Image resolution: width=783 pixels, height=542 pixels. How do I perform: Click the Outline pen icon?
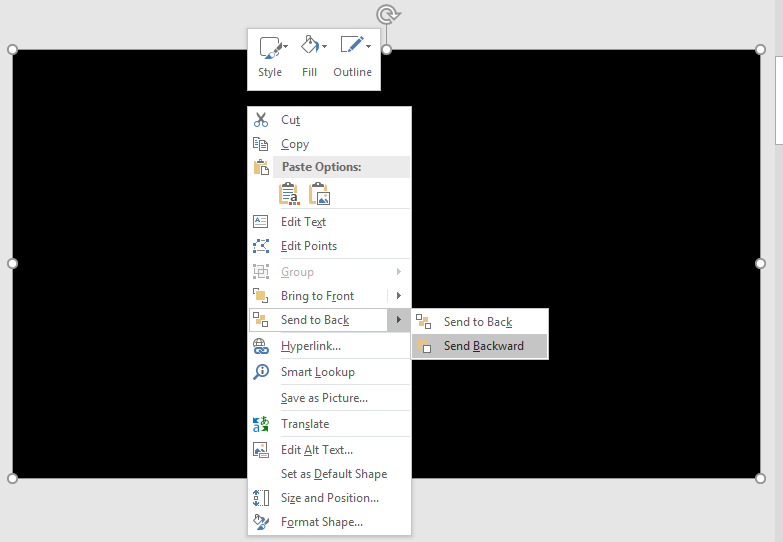point(352,44)
